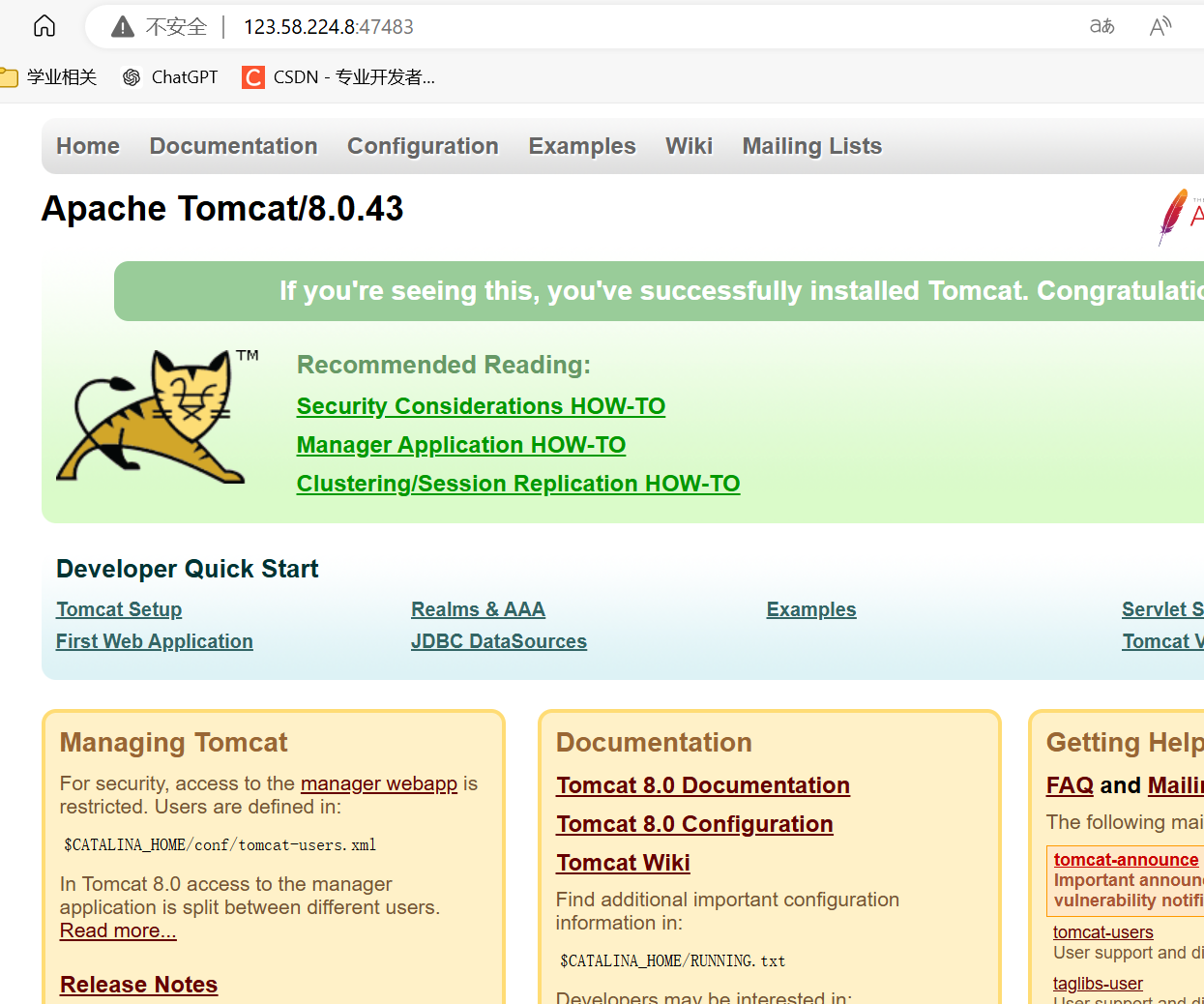Click the browser Home icon
The image size is (1204, 1004).
44,26
